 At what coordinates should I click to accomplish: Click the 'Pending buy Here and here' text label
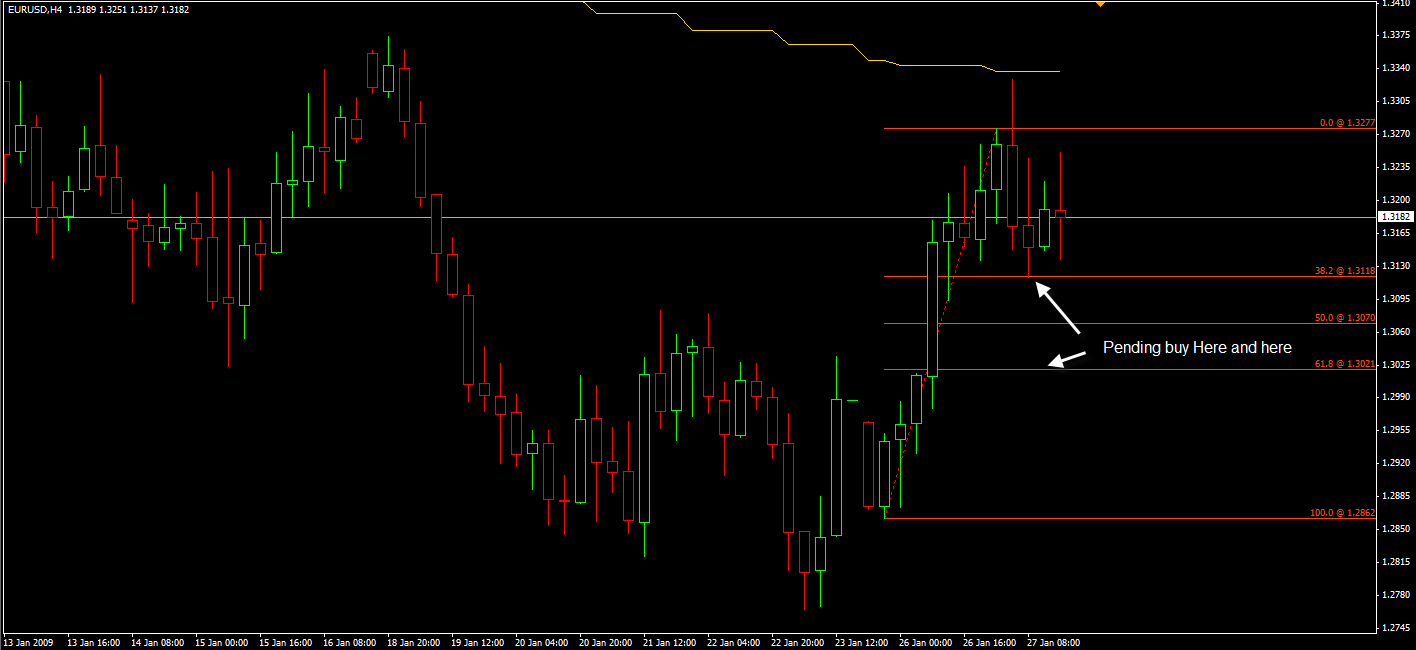1197,348
